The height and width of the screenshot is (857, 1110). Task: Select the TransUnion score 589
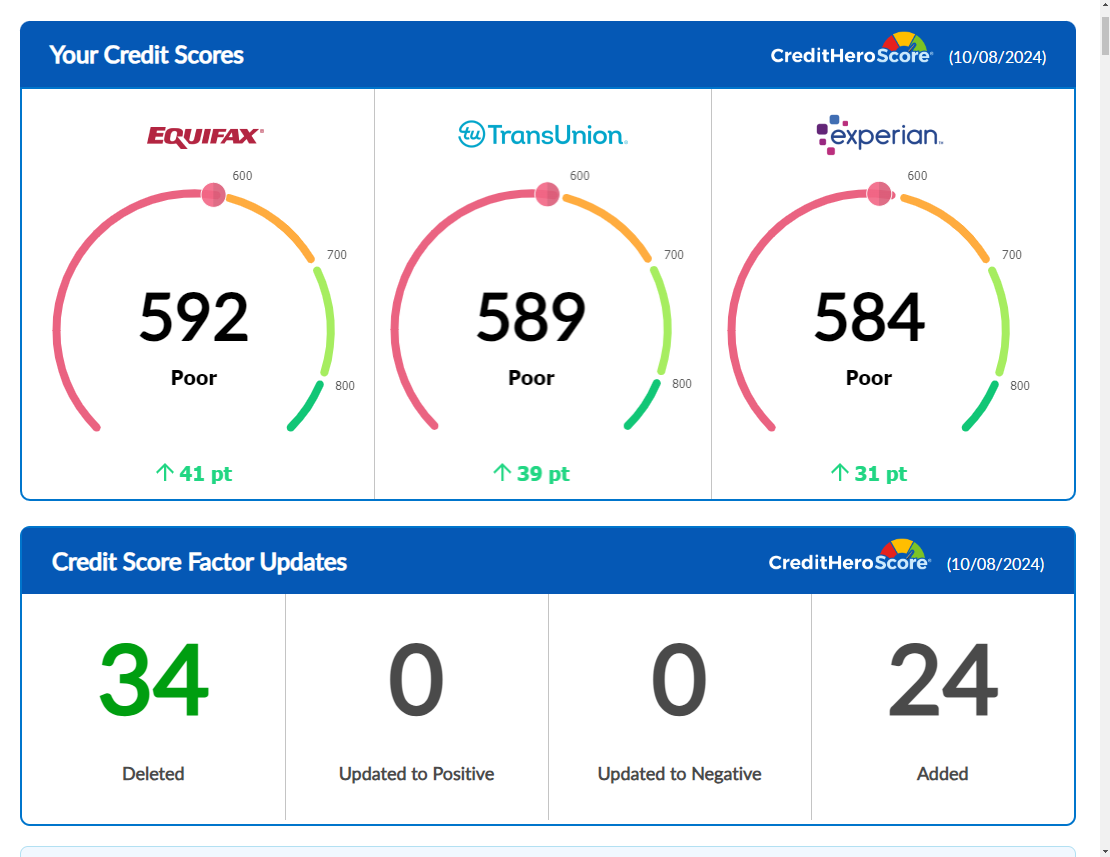(531, 317)
